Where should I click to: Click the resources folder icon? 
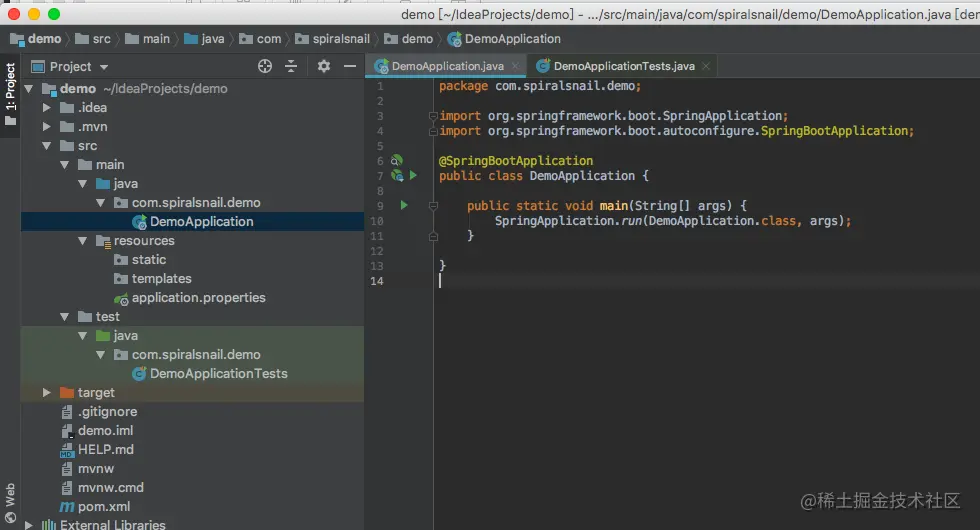(x=103, y=241)
